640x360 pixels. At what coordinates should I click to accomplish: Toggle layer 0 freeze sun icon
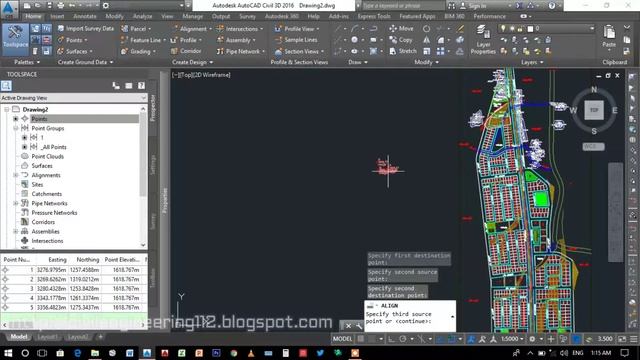(512, 29)
